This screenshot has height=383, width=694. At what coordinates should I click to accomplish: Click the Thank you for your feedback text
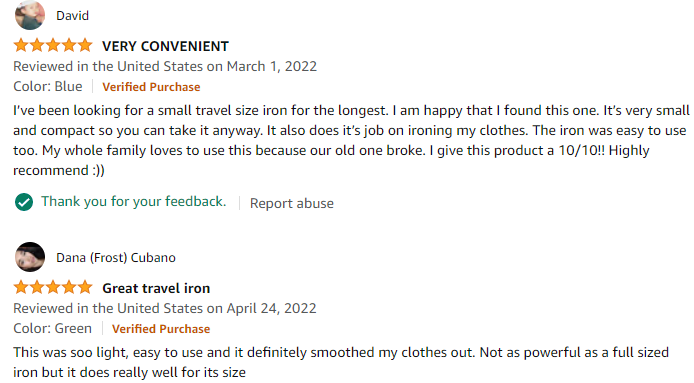point(134,202)
